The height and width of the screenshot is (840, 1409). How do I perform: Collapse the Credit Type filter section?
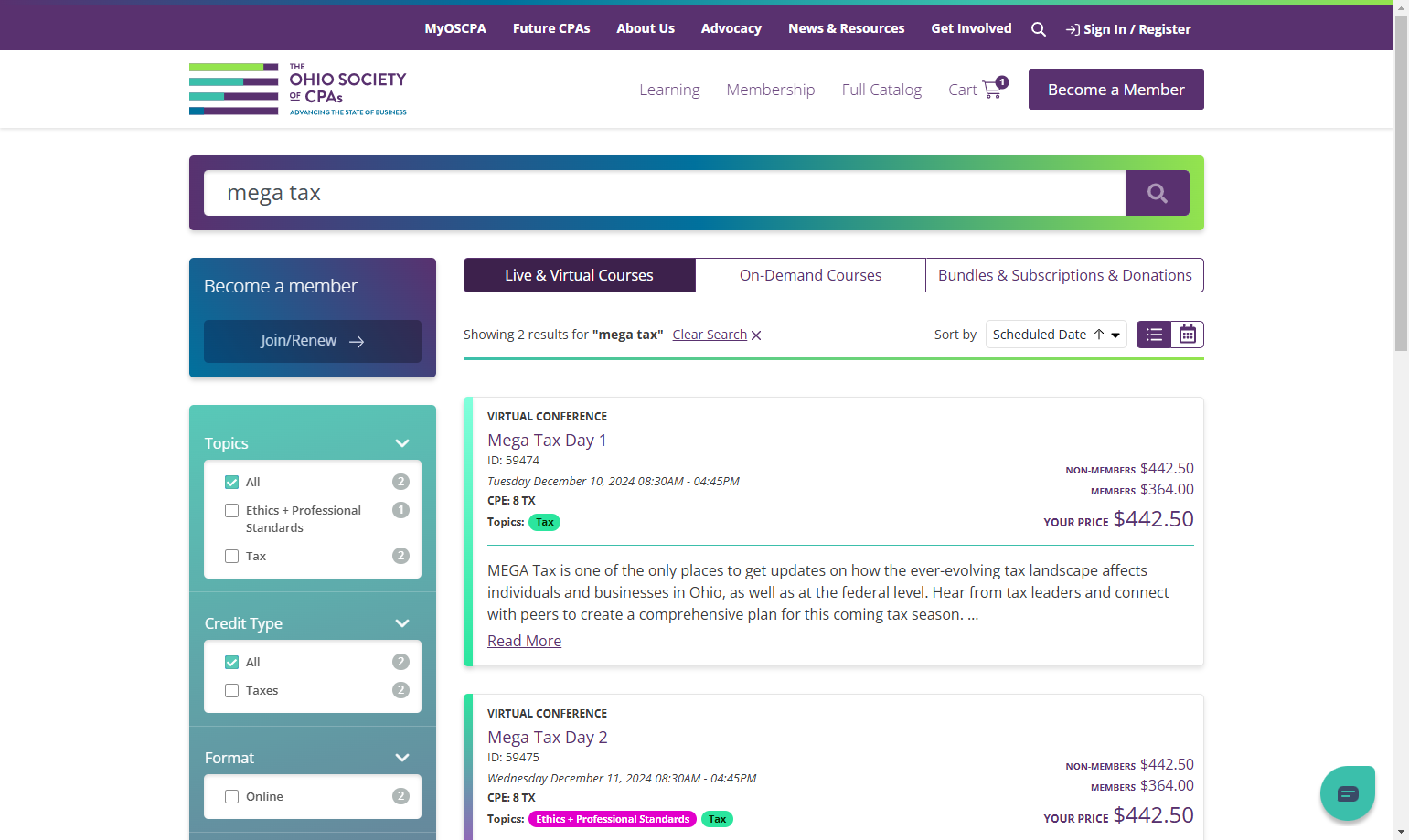tap(402, 623)
